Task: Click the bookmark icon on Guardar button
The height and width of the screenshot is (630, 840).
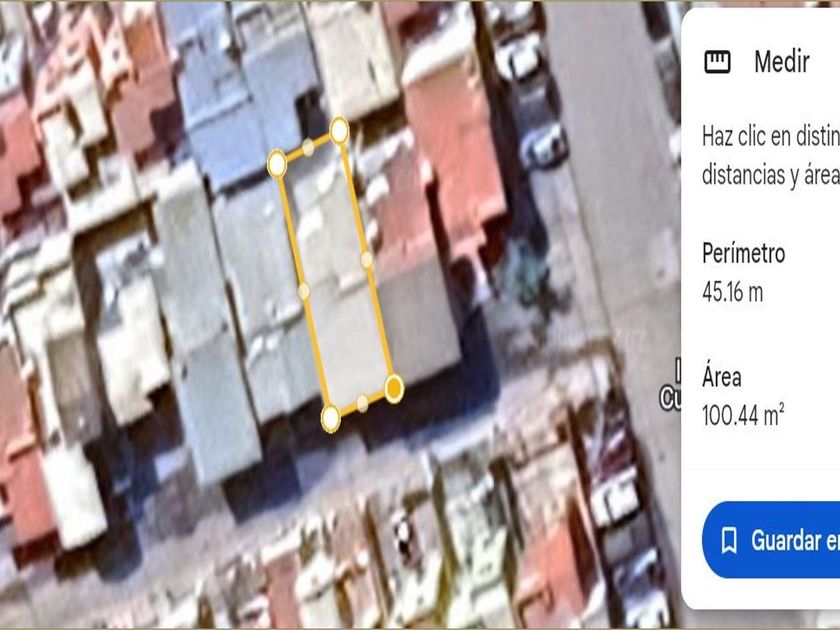Action: tap(729, 540)
